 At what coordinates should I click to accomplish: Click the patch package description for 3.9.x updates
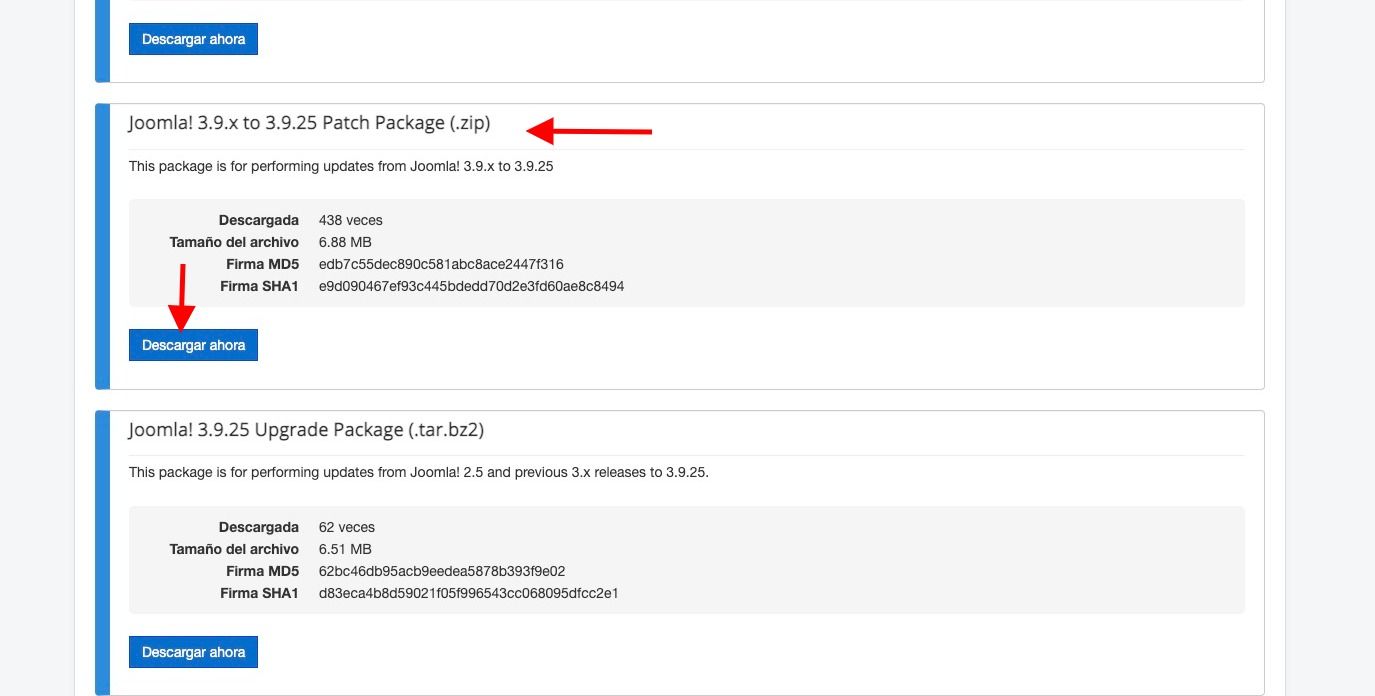[x=341, y=167]
